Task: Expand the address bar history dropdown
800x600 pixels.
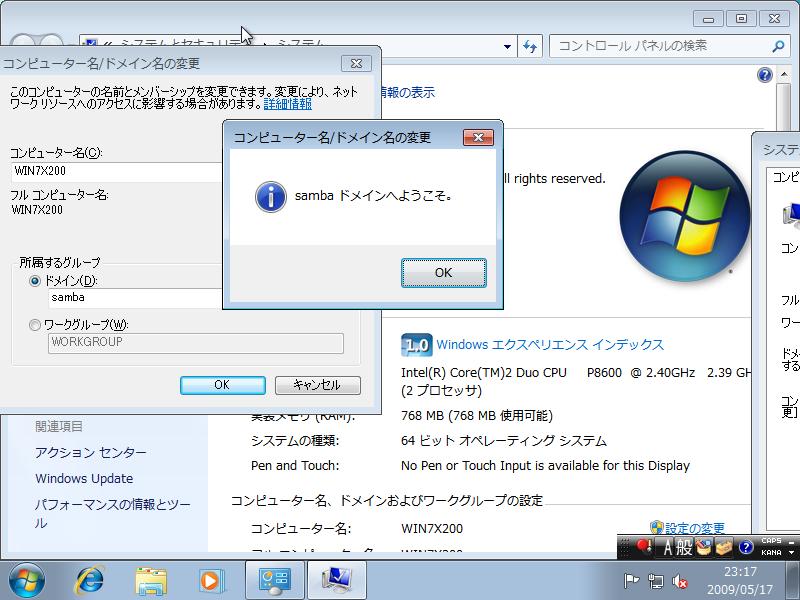Action: (507, 46)
